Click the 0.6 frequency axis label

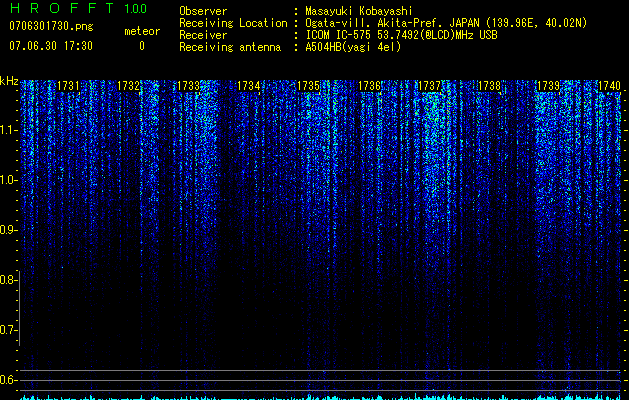[x=7, y=380]
